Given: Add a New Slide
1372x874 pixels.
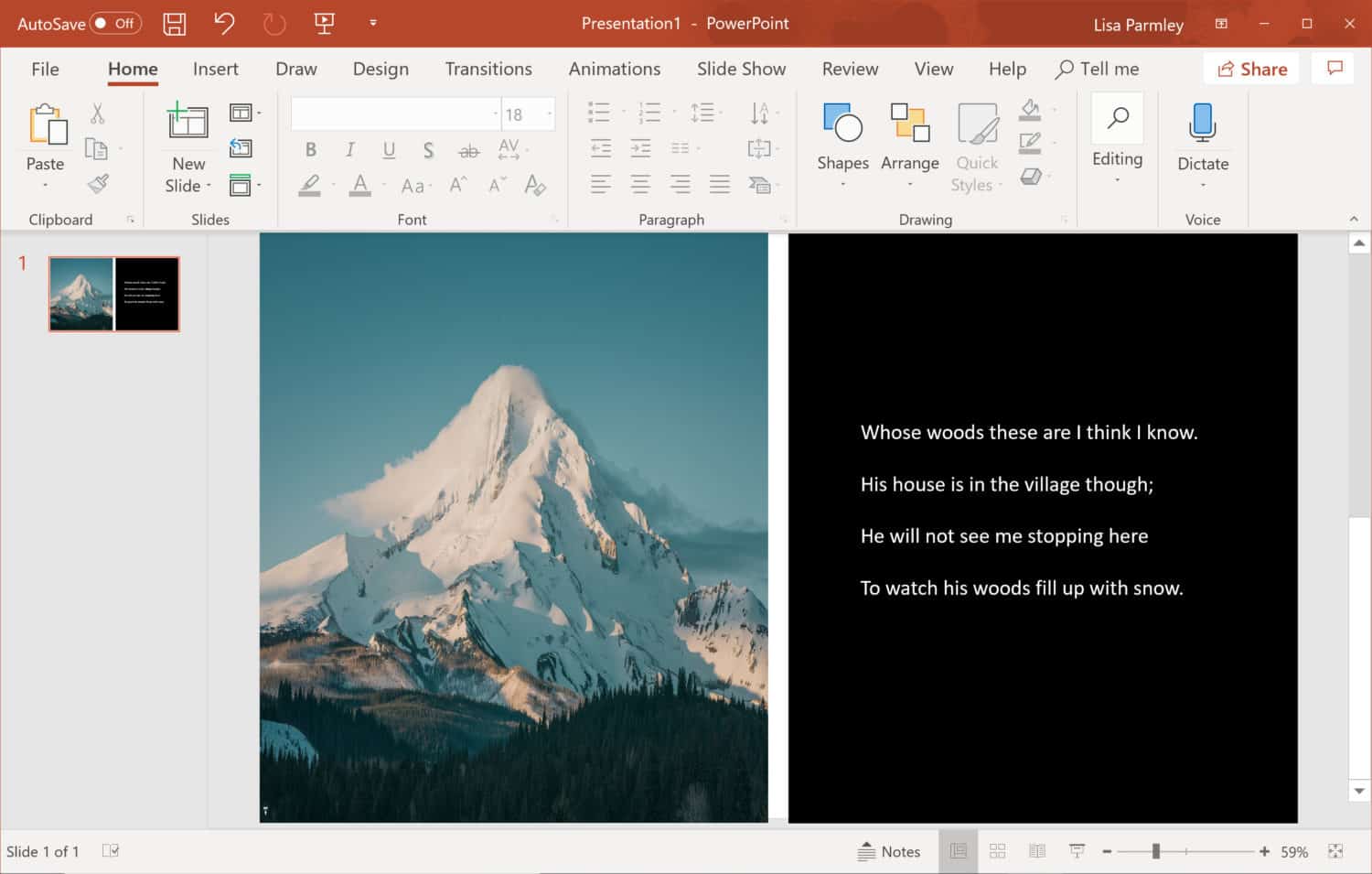Looking at the screenshot, I should pos(188,146).
